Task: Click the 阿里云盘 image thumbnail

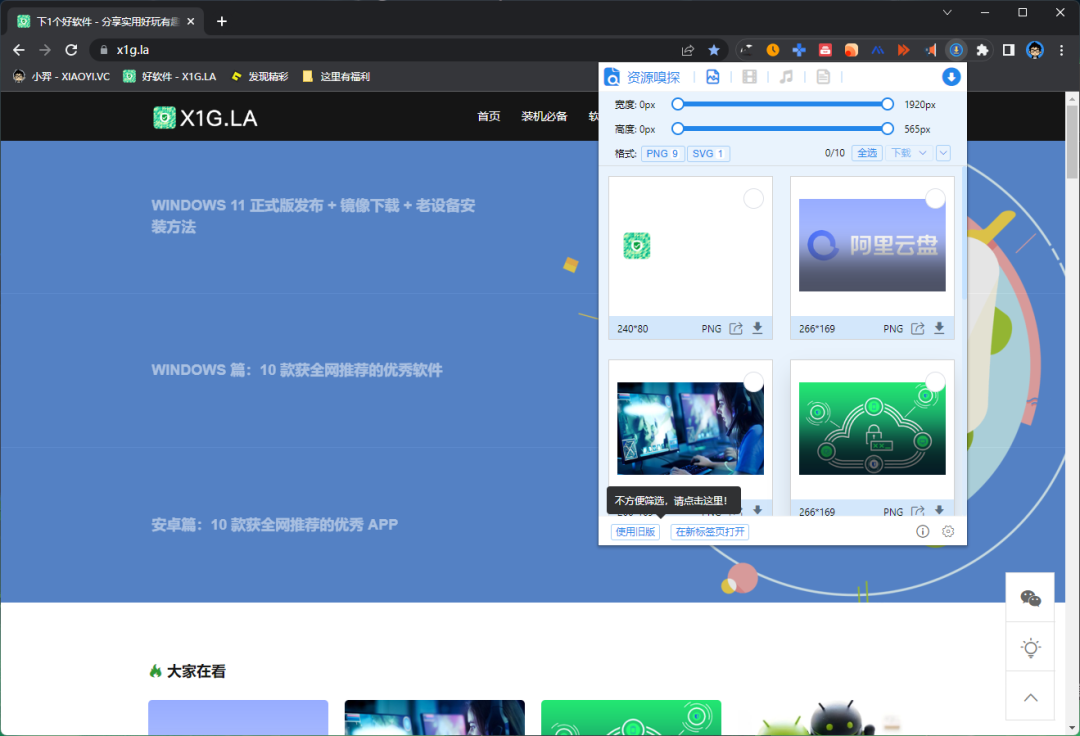Action: (x=872, y=245)
